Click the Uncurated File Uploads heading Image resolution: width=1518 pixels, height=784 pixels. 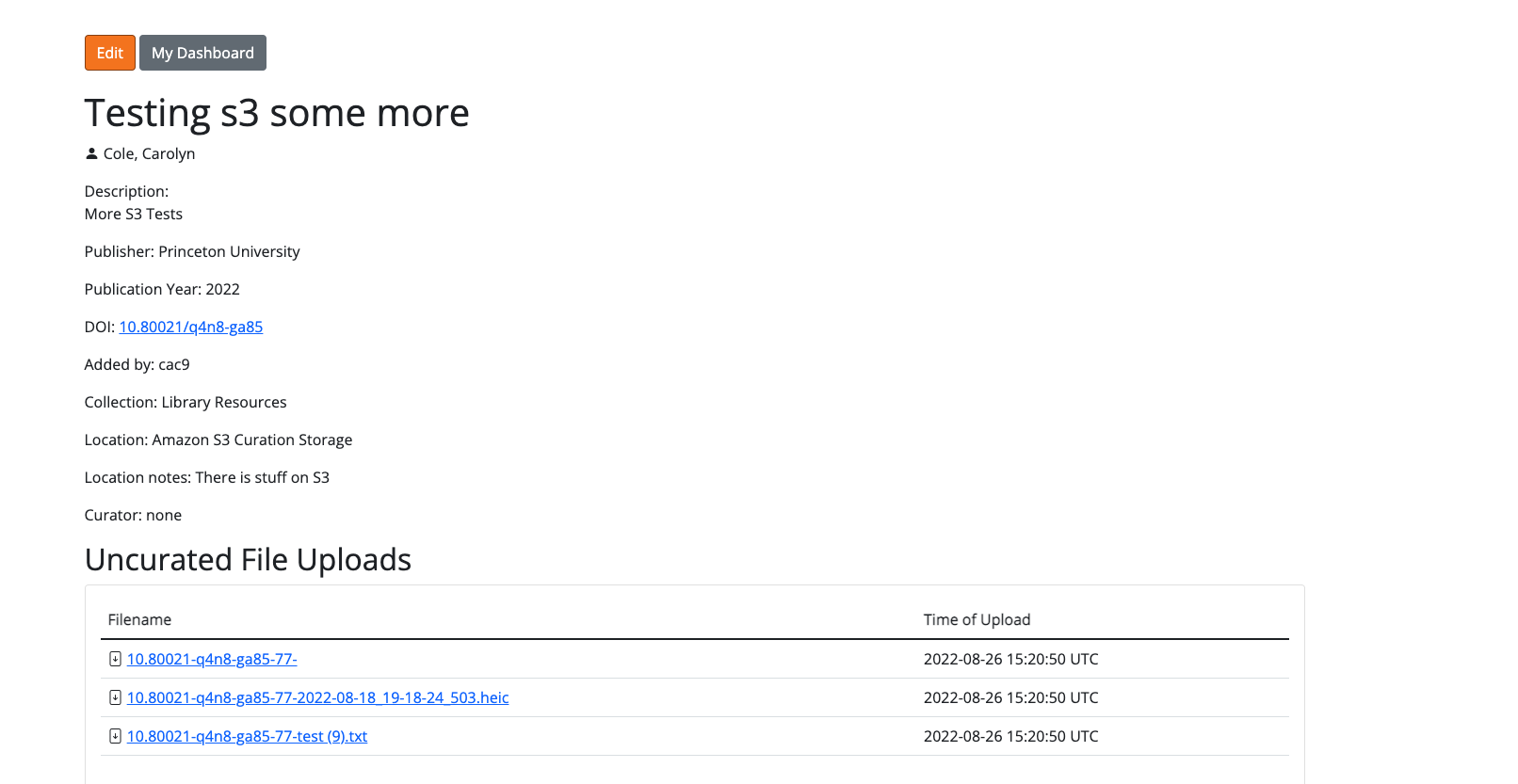248,559
